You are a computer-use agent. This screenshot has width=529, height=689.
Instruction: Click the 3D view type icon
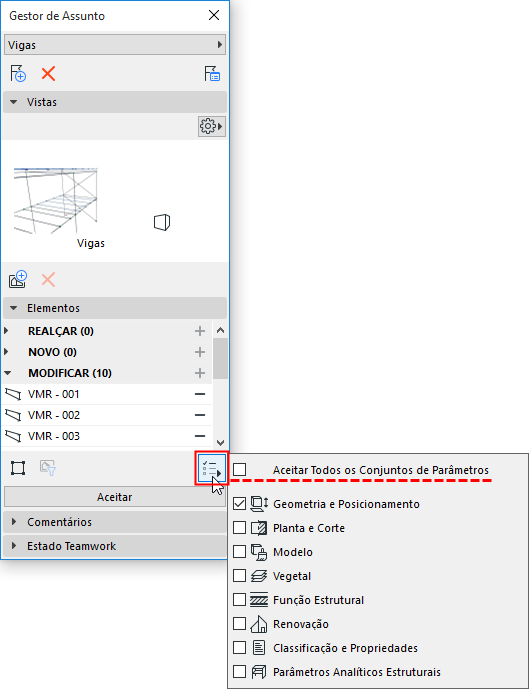162,222
